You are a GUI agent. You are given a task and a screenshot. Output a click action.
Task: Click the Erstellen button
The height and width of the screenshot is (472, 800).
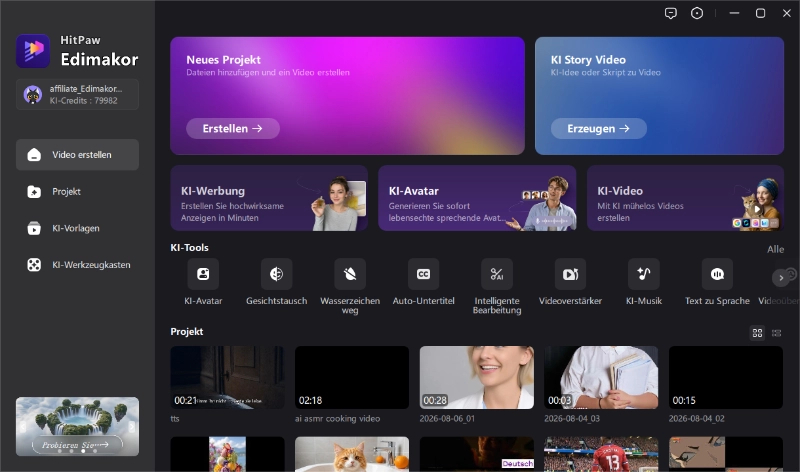click(x=233, y=129)
